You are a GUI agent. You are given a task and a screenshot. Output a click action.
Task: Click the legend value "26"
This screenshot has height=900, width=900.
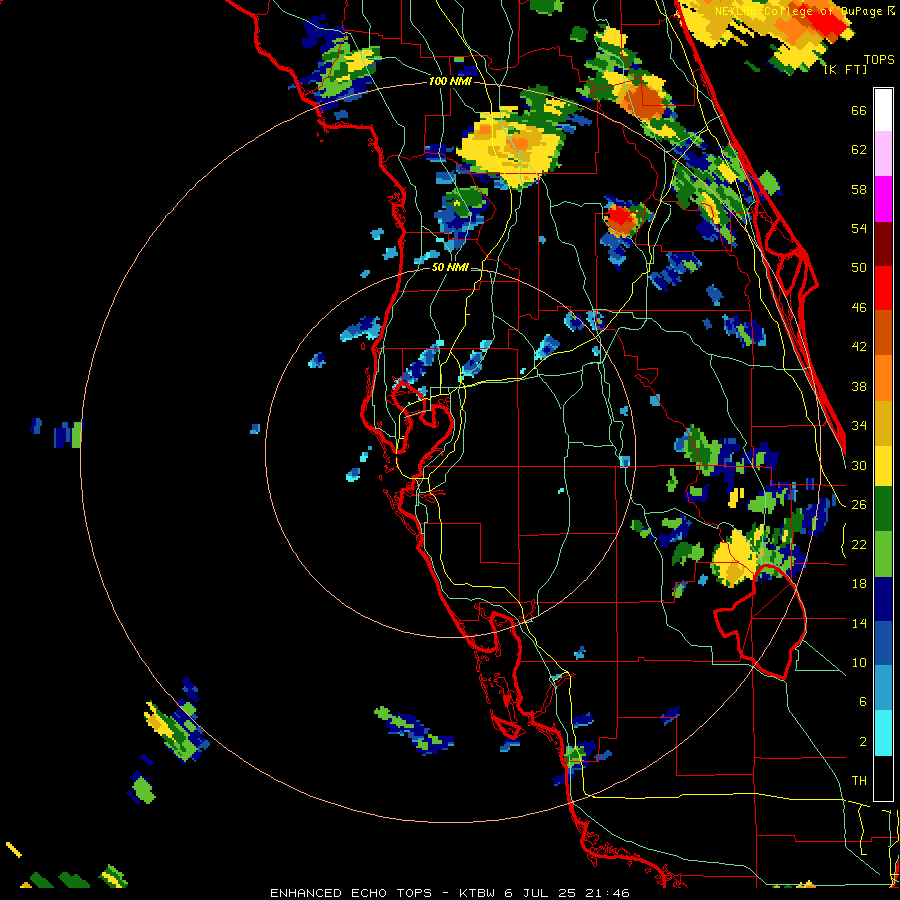point(859,505)
